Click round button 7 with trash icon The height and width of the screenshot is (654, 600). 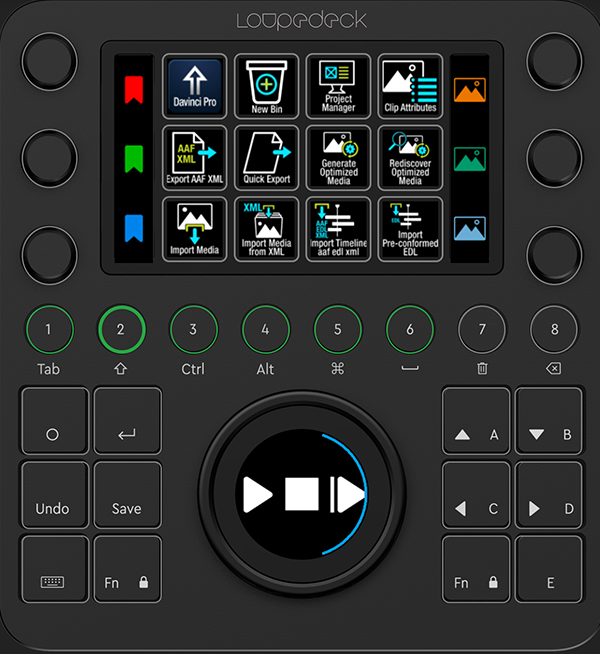click(x=482, y=330)
